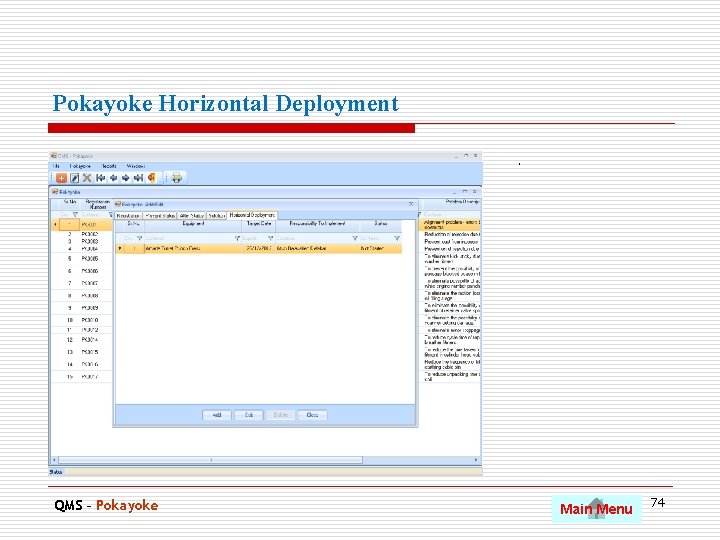
Task: Click the orange Add New record icon
Action: (x=61, y=178)
